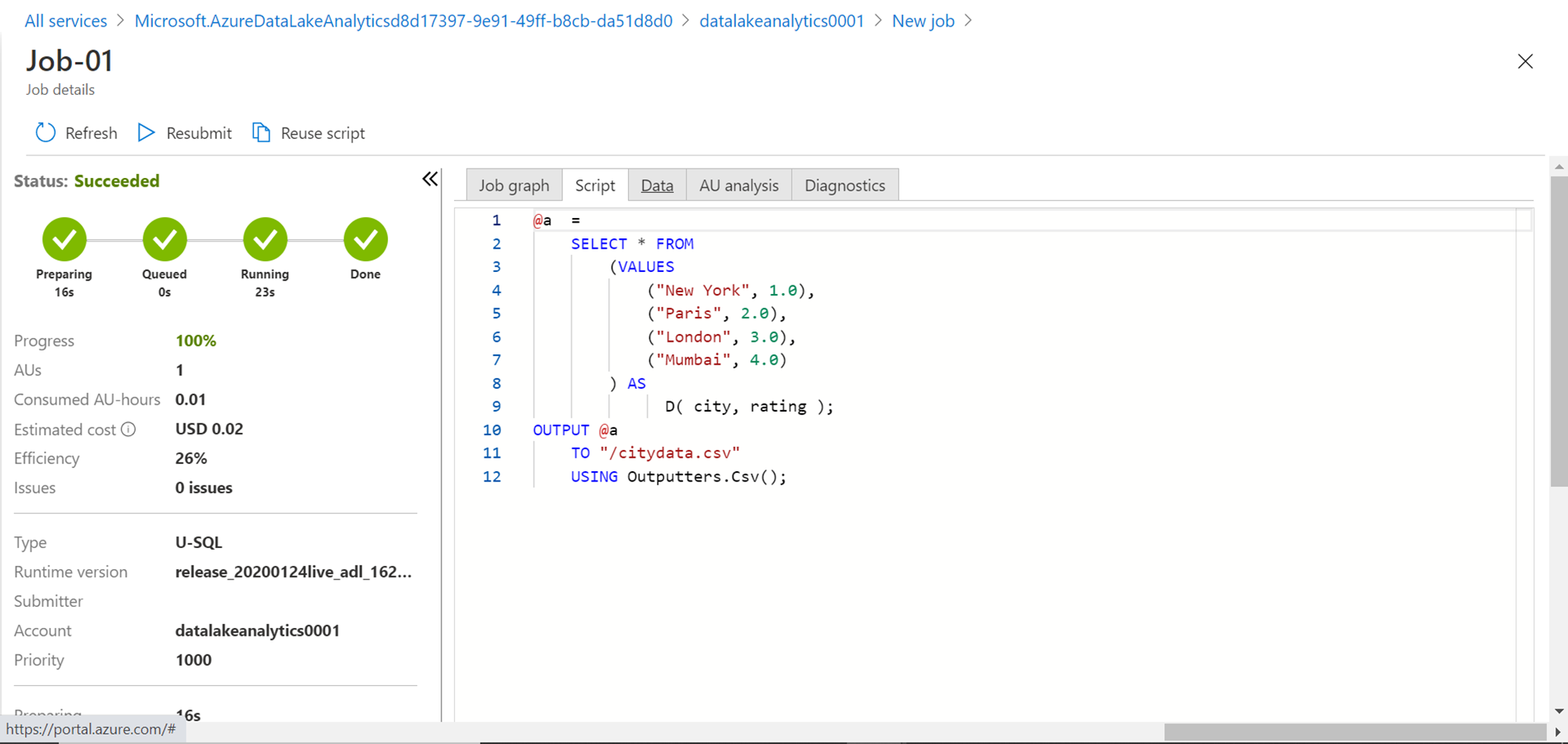Open datalakeanalytics0001 breadcrumb link
The image size is (1568, 744).
pyautogui.click(x=782, y=21)
